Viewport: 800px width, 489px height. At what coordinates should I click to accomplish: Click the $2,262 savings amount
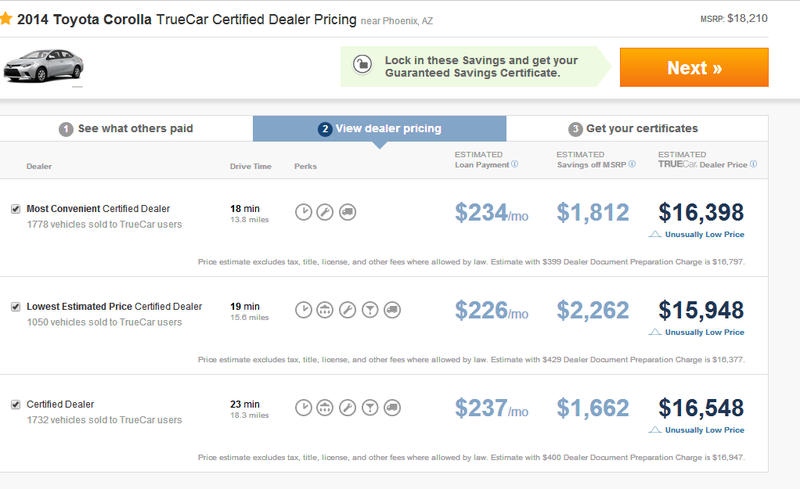pos(593,310)
